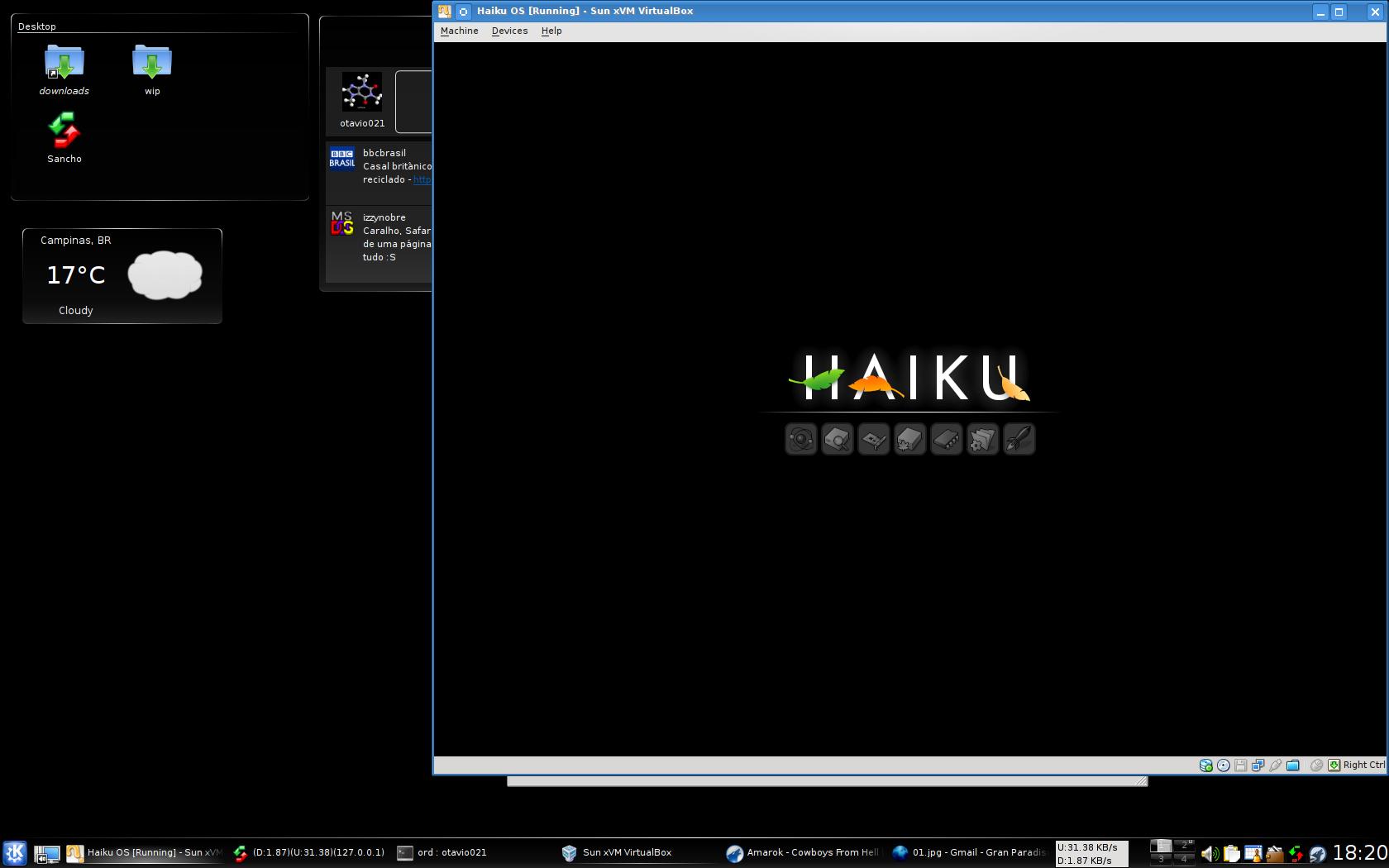Open the downloads folder on Desktop
The height and width of the screenshot is (868, 1389).
(64, 69)
